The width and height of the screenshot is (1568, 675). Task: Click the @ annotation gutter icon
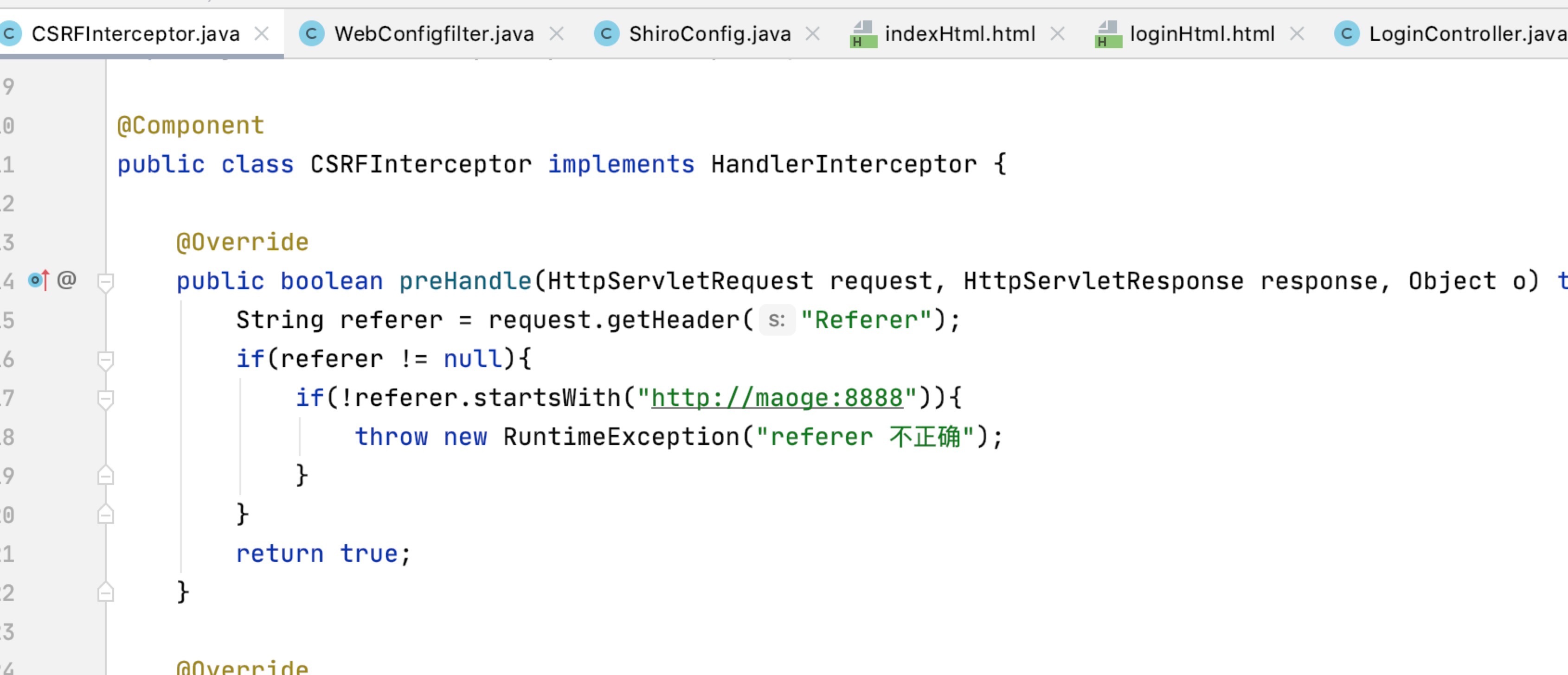66,280
